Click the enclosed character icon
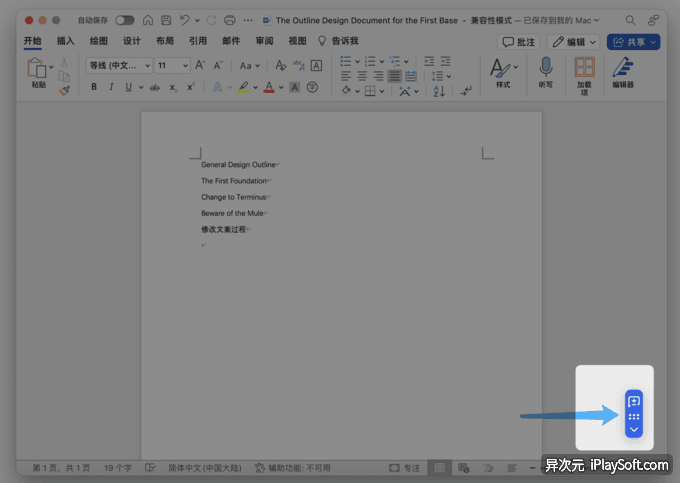This screenshot has width=680, height=483. [x=312, y=87]
